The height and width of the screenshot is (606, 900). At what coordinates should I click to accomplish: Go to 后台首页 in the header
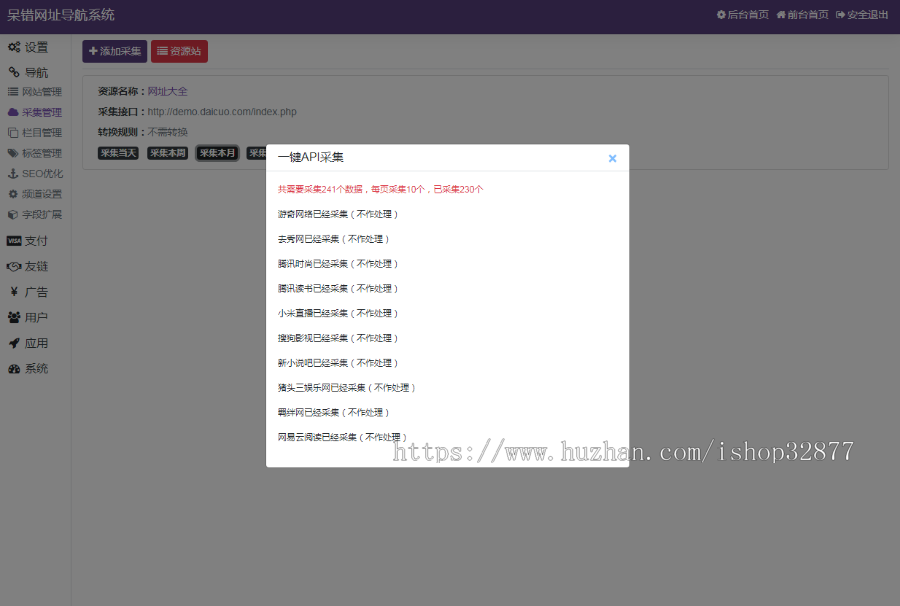click(x=743, y=15)
